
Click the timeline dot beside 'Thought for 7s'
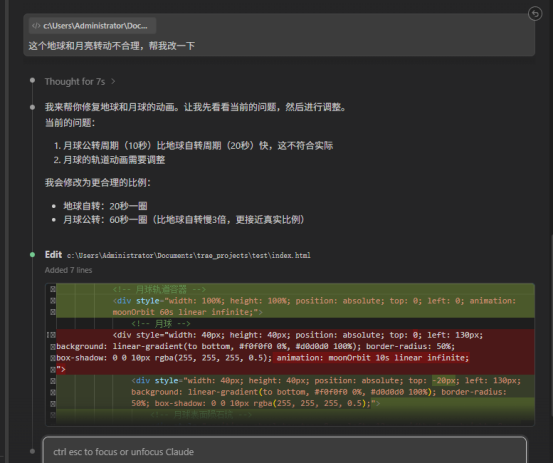click(33, 81)
